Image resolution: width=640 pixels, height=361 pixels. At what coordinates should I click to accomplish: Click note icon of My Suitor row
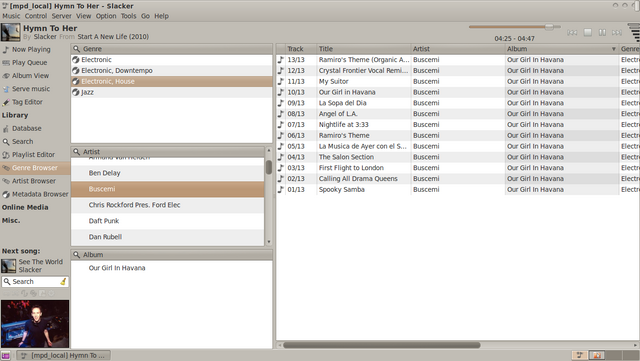tap(281, 81)
